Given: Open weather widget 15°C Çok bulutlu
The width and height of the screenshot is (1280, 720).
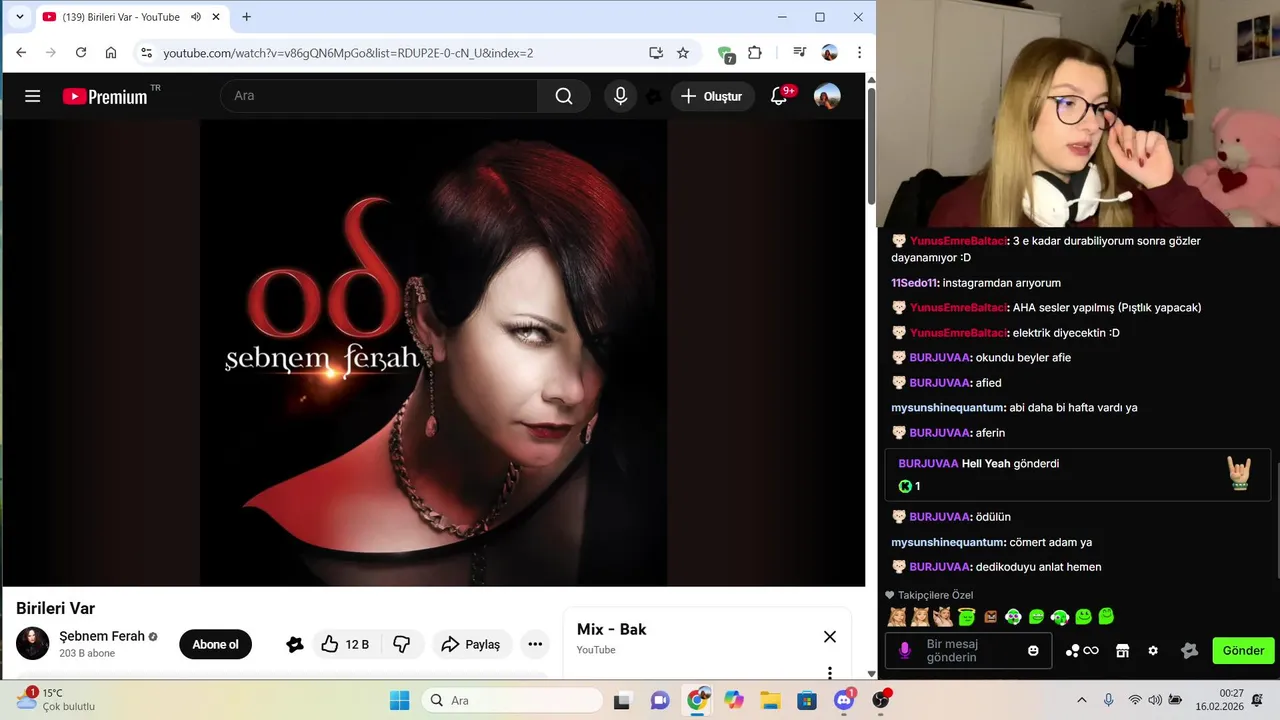Looking at the screenshot, I should (x=56, y=699).
